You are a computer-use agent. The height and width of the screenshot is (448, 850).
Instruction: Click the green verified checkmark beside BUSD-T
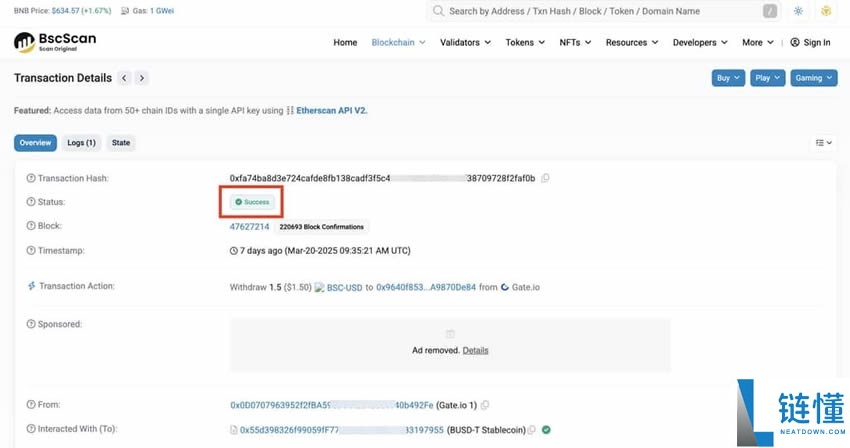point(546,430)
